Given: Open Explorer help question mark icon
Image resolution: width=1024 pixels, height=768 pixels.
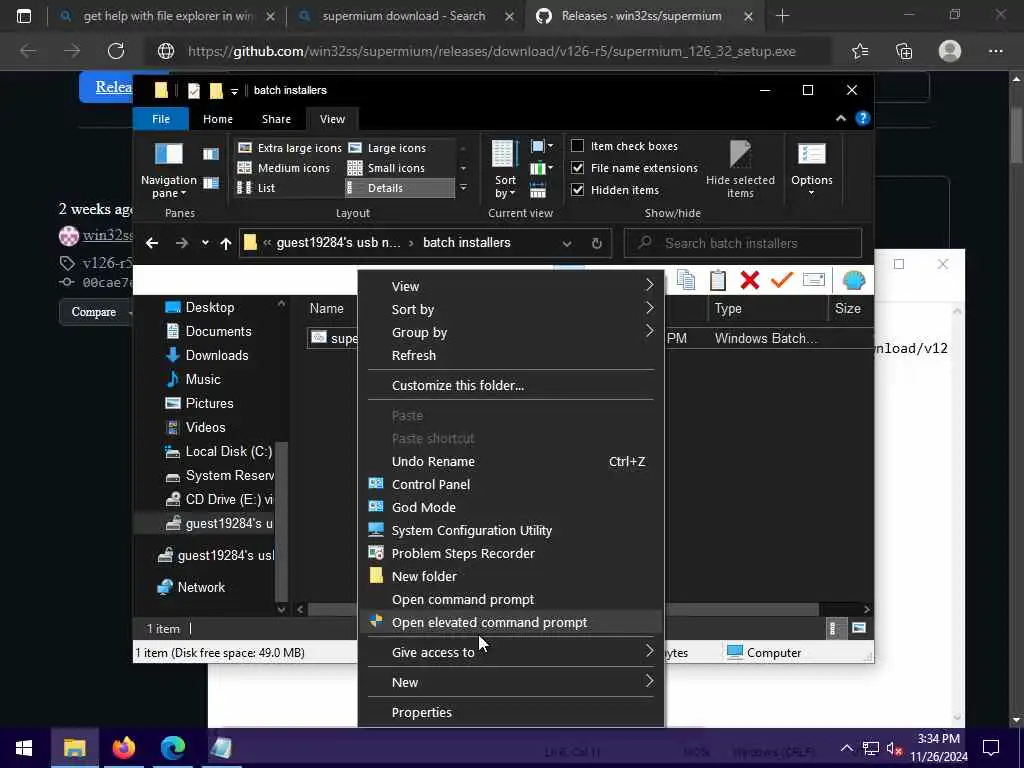Looking at the screenshot, I should 863,118.
